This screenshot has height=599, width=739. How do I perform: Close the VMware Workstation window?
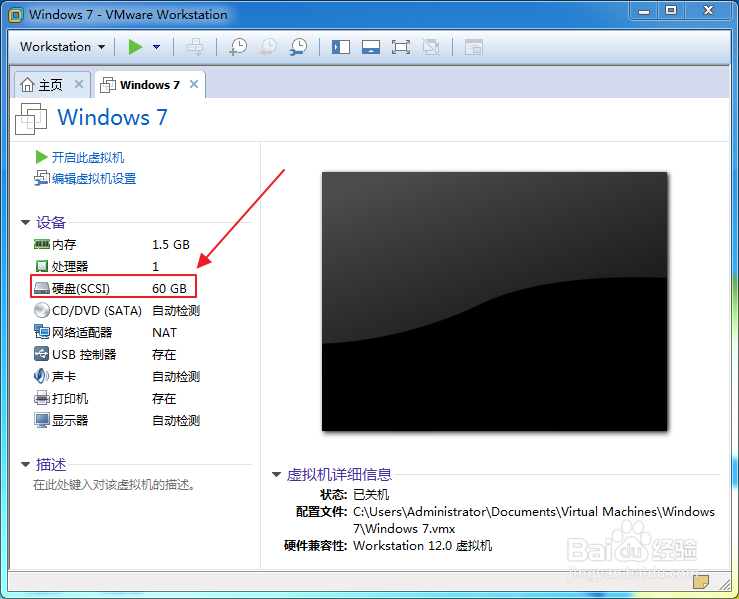(x=708, y=11)
